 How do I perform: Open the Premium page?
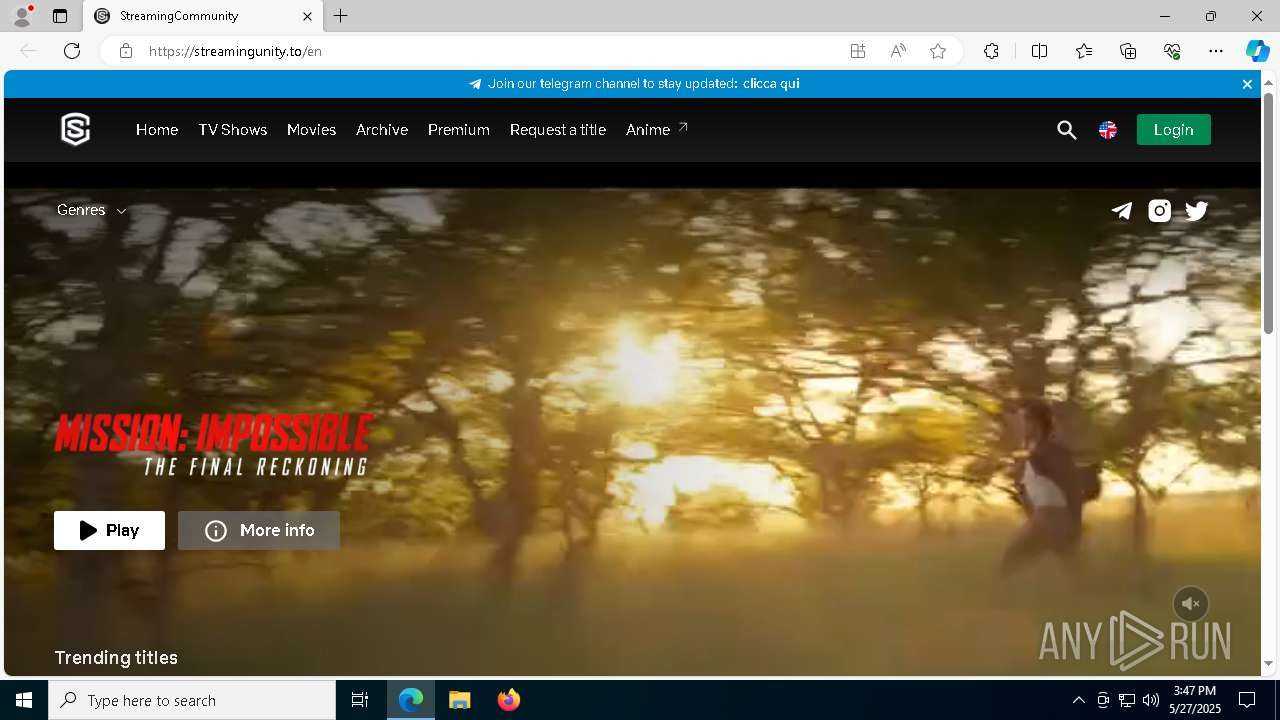click(459, 130)
